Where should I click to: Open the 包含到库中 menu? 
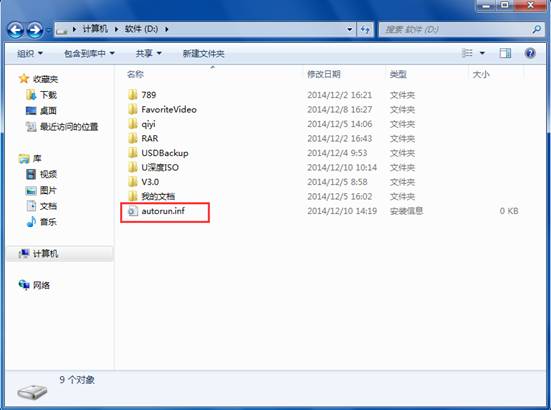tap(89, 53)
